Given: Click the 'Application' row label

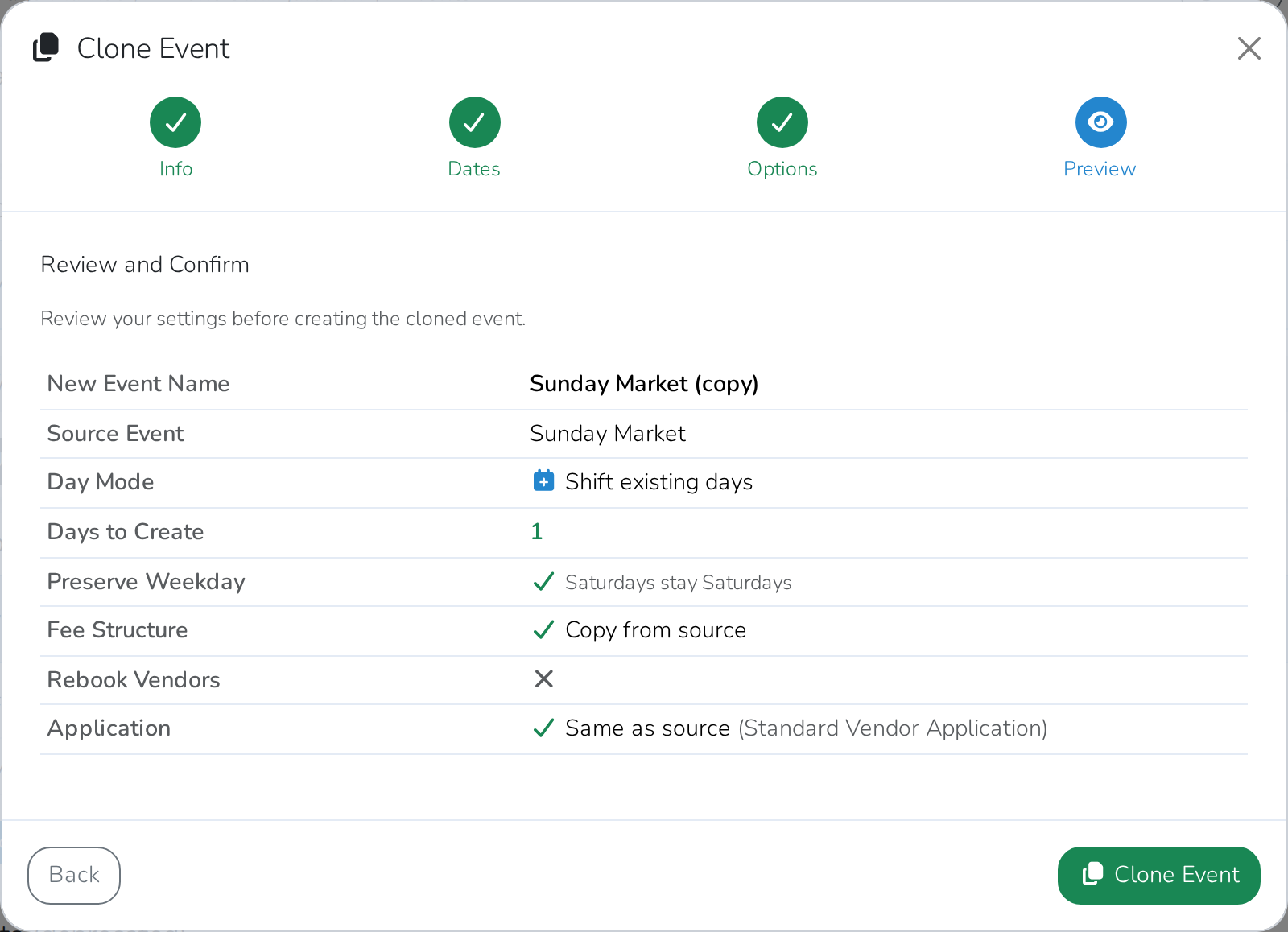Looking at the screenshot, I should [x=109, y=728].
